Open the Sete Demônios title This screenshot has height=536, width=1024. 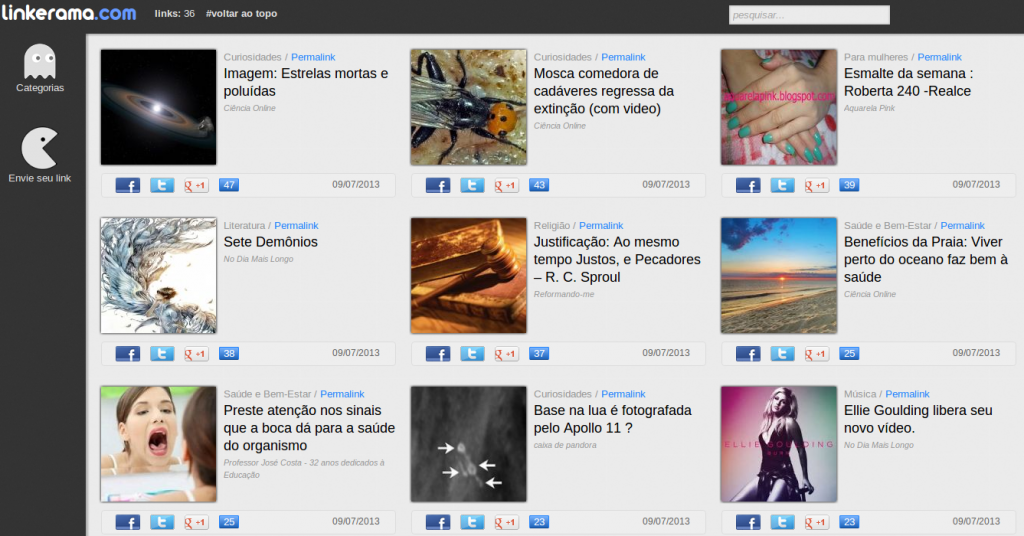(270, 242)
